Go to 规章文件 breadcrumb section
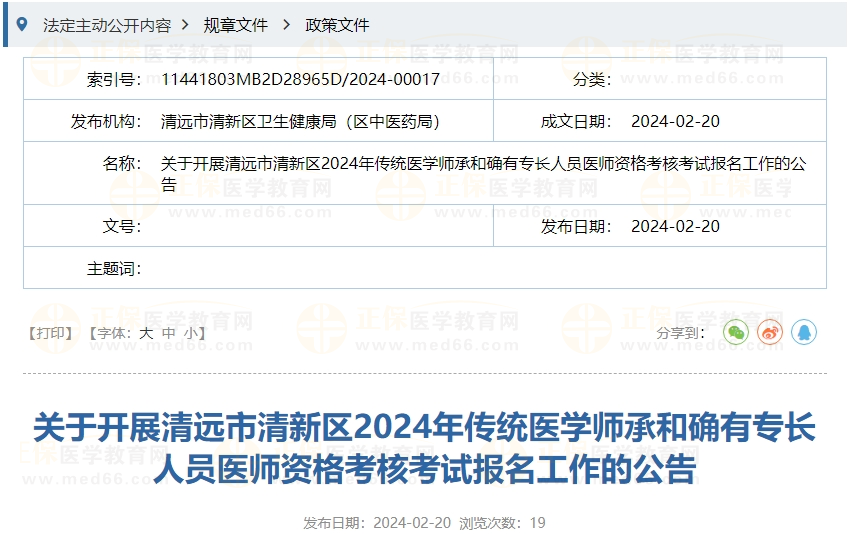The height and width of the screenshot is (534, 857). click(x=236, y=25)
